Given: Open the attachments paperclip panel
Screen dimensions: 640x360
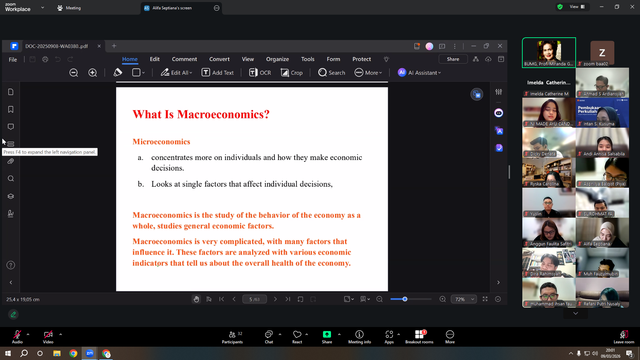Looking at the screenshot, I should click(11, 161).
